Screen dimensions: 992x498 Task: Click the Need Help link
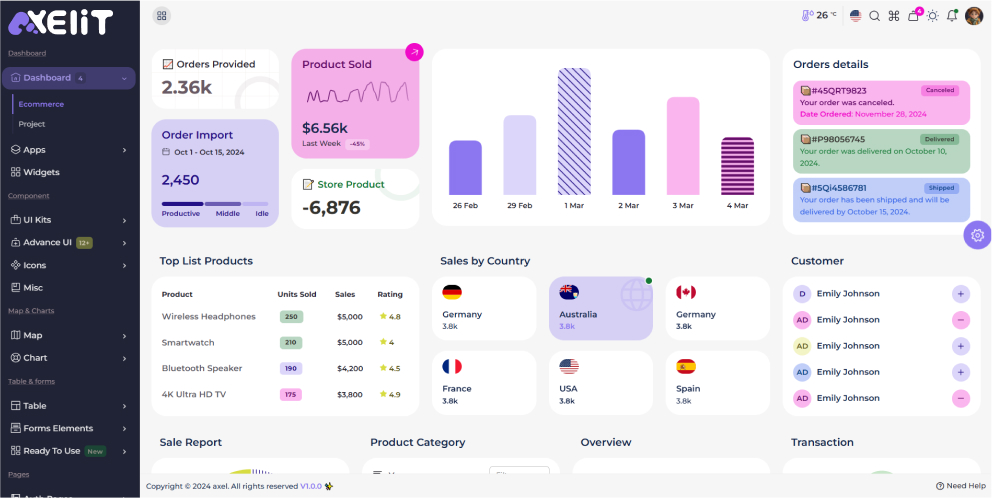point(961,486)
